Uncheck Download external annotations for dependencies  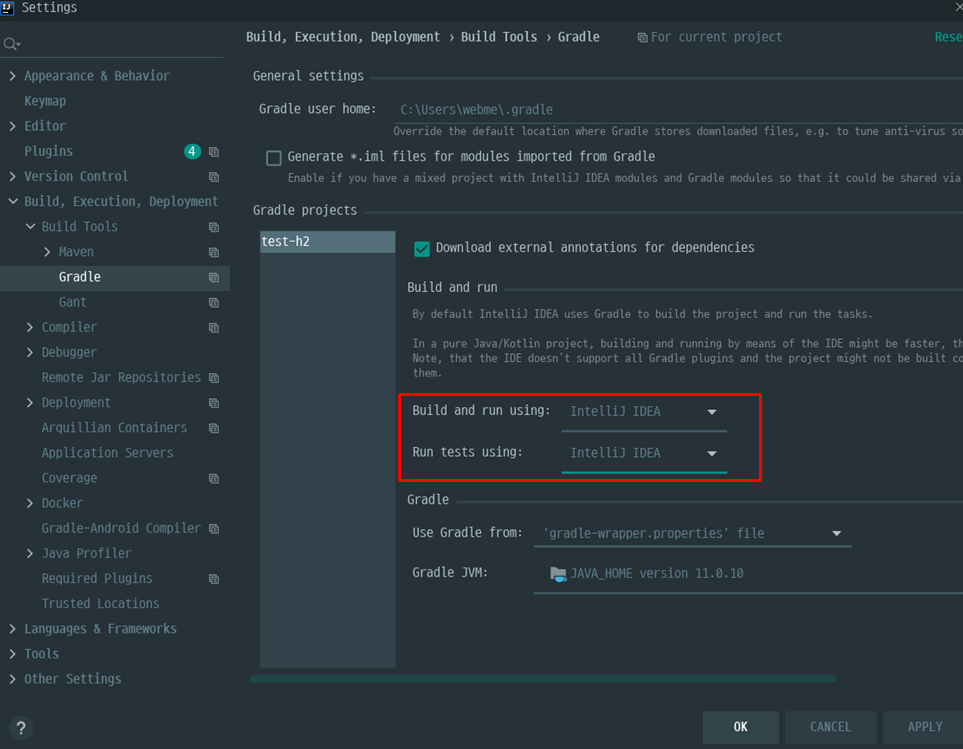pyautogui.click(x=421, y=249)
